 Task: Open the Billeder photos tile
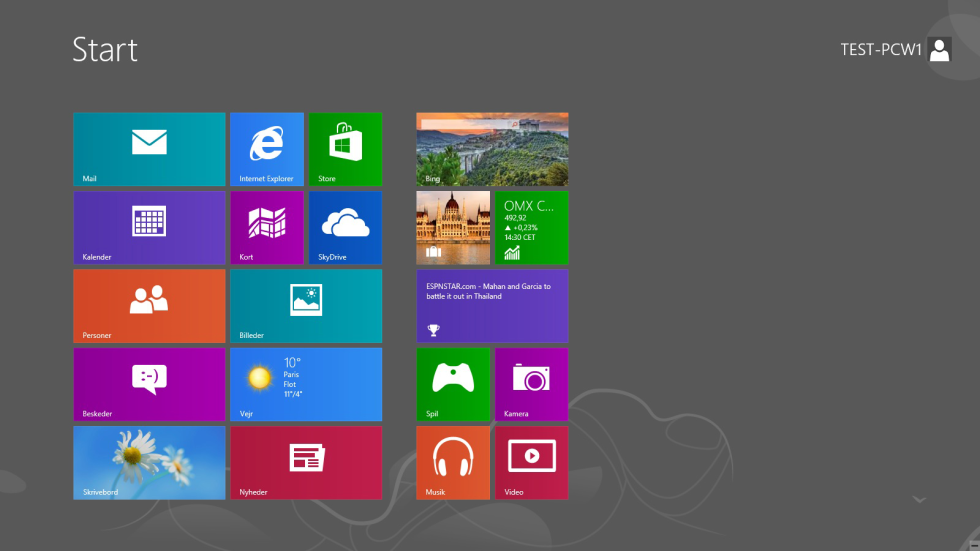click(305, 306)
